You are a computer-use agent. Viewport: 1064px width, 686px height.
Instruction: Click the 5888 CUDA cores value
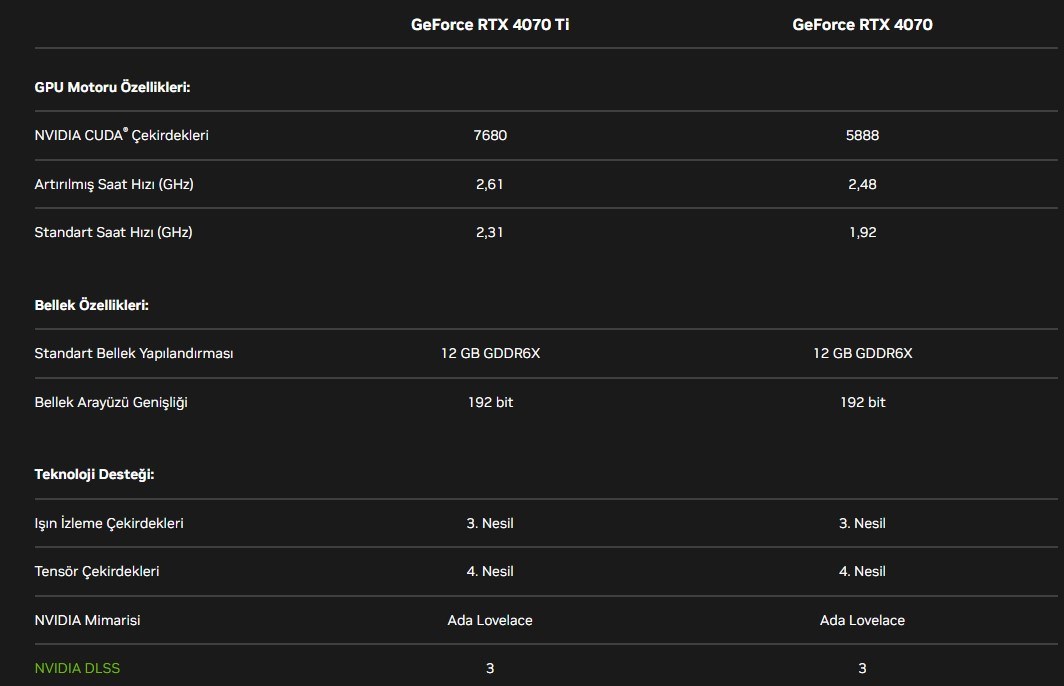point(862,135)
